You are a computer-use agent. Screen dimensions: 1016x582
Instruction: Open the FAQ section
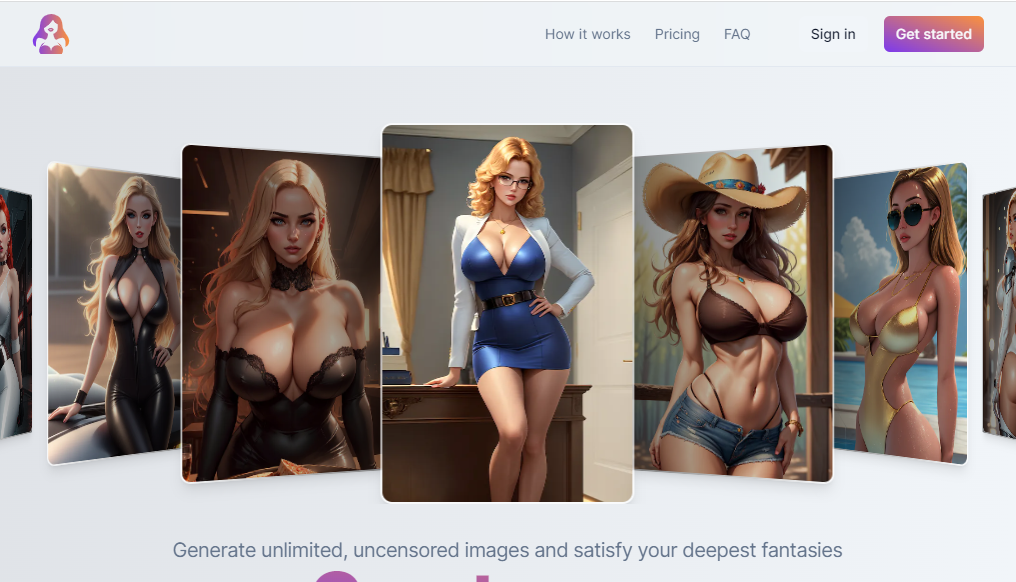[737, 33]
